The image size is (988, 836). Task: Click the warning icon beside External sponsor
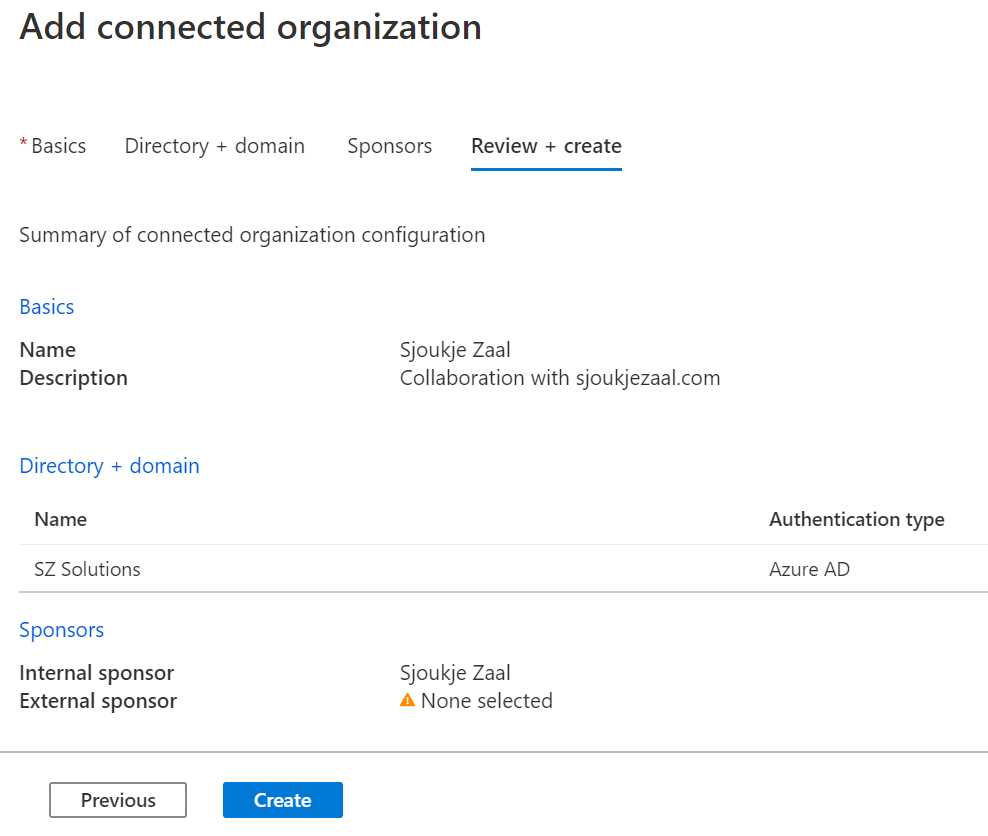(406, 700)
